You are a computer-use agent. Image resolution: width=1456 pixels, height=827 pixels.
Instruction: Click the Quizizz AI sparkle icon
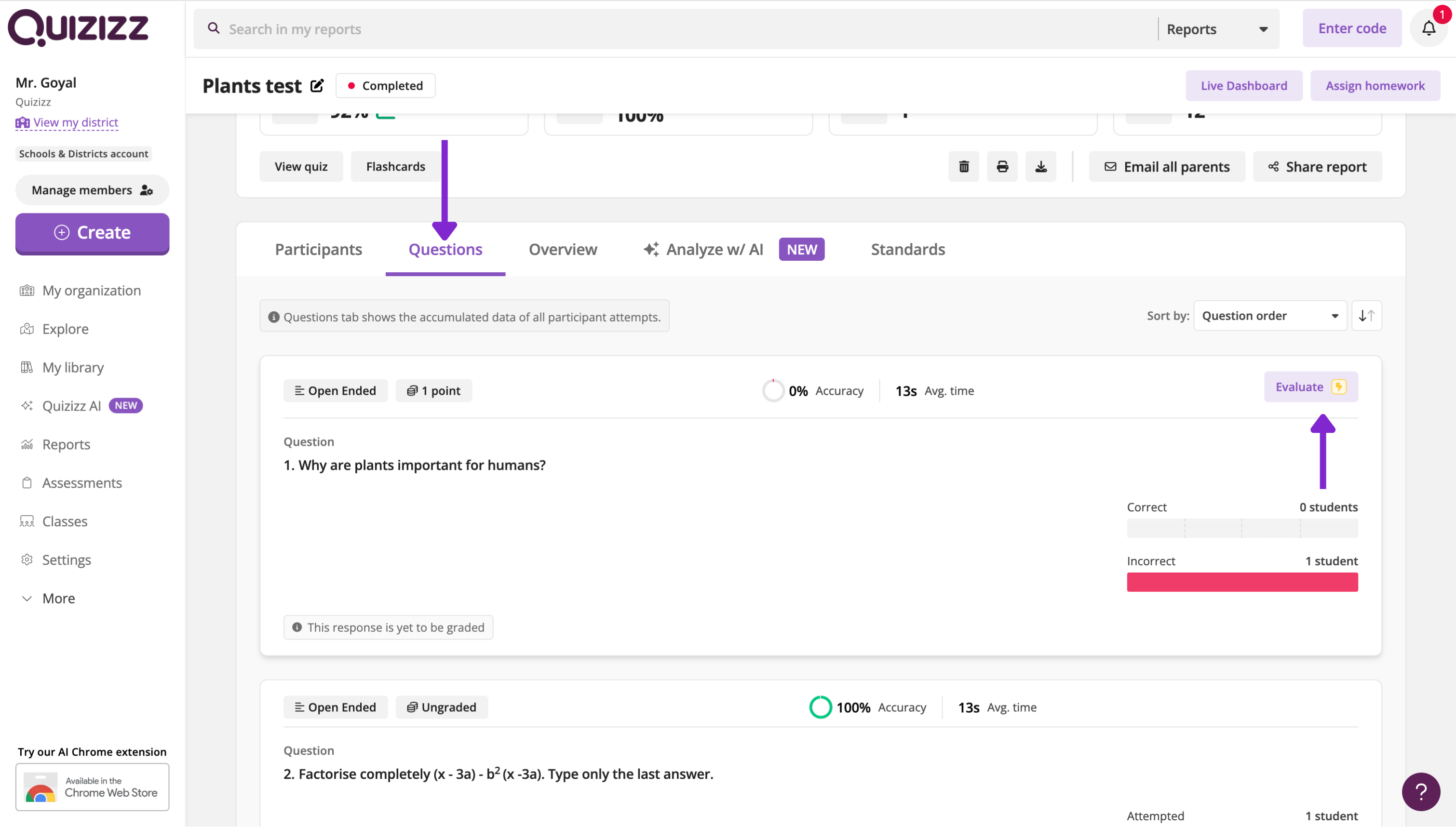(x=27, y=406)
